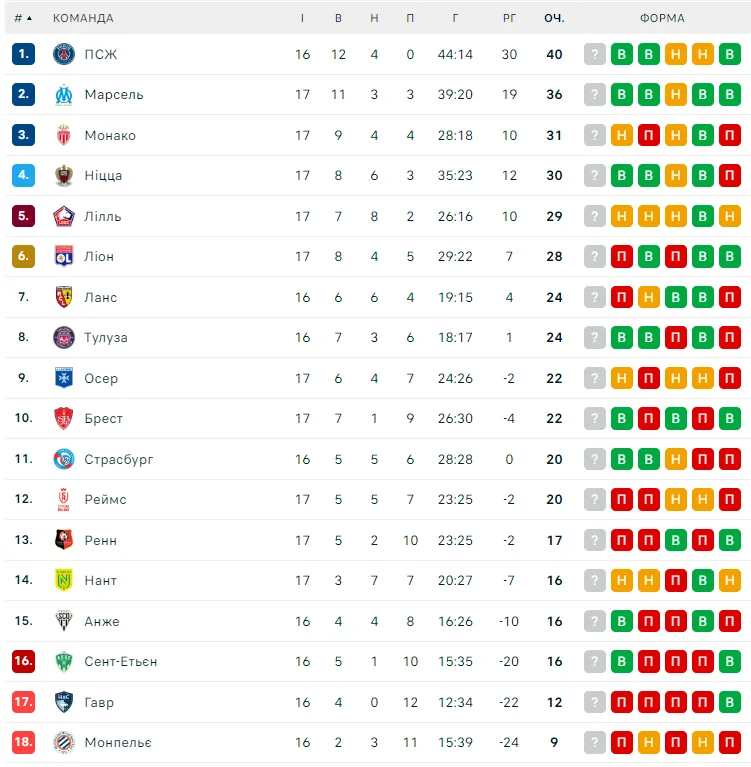Click the Monaco club crest
Viewport: 751px width, 767px height.
point(64,135)
